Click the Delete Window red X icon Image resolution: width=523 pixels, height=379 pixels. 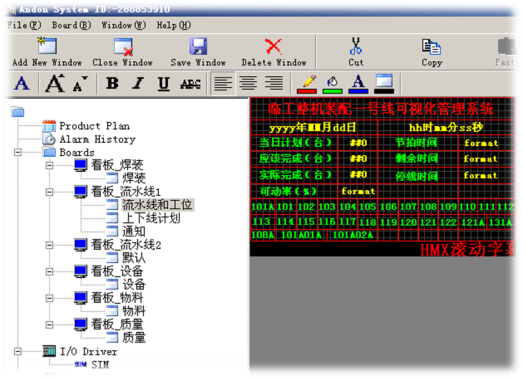[274, 46]
